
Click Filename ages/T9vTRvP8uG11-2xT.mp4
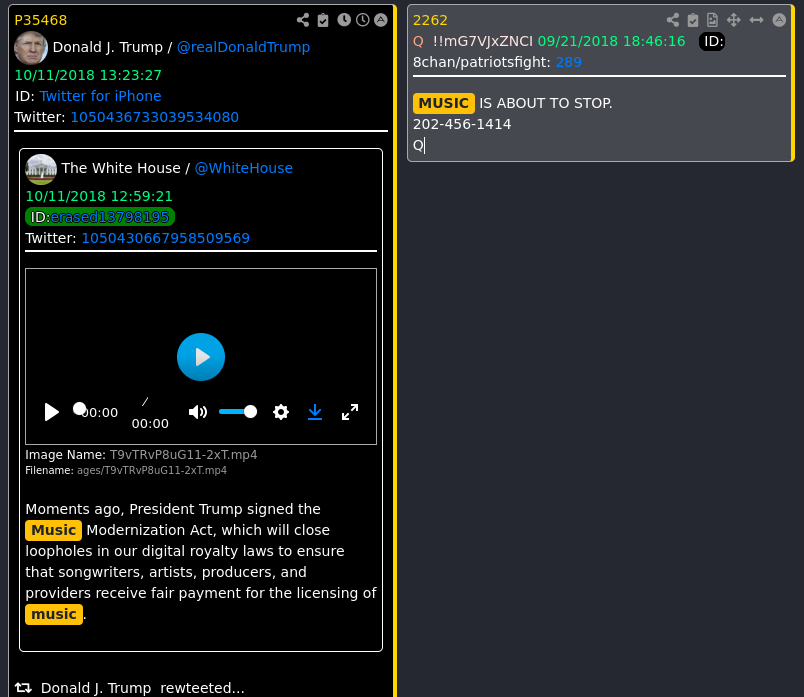[x=126, y=470]
